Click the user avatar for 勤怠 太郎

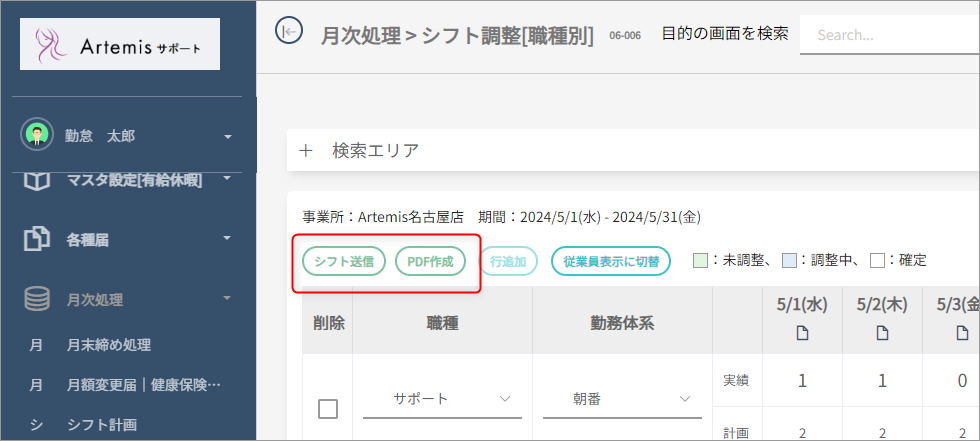click(37, 135)
